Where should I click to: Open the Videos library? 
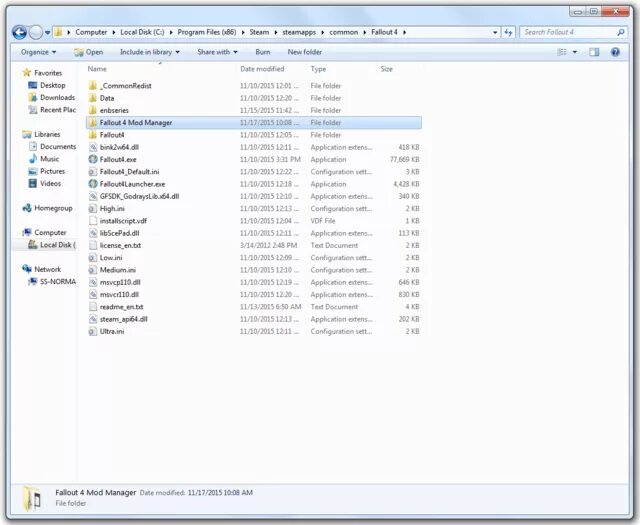[44, 183]
